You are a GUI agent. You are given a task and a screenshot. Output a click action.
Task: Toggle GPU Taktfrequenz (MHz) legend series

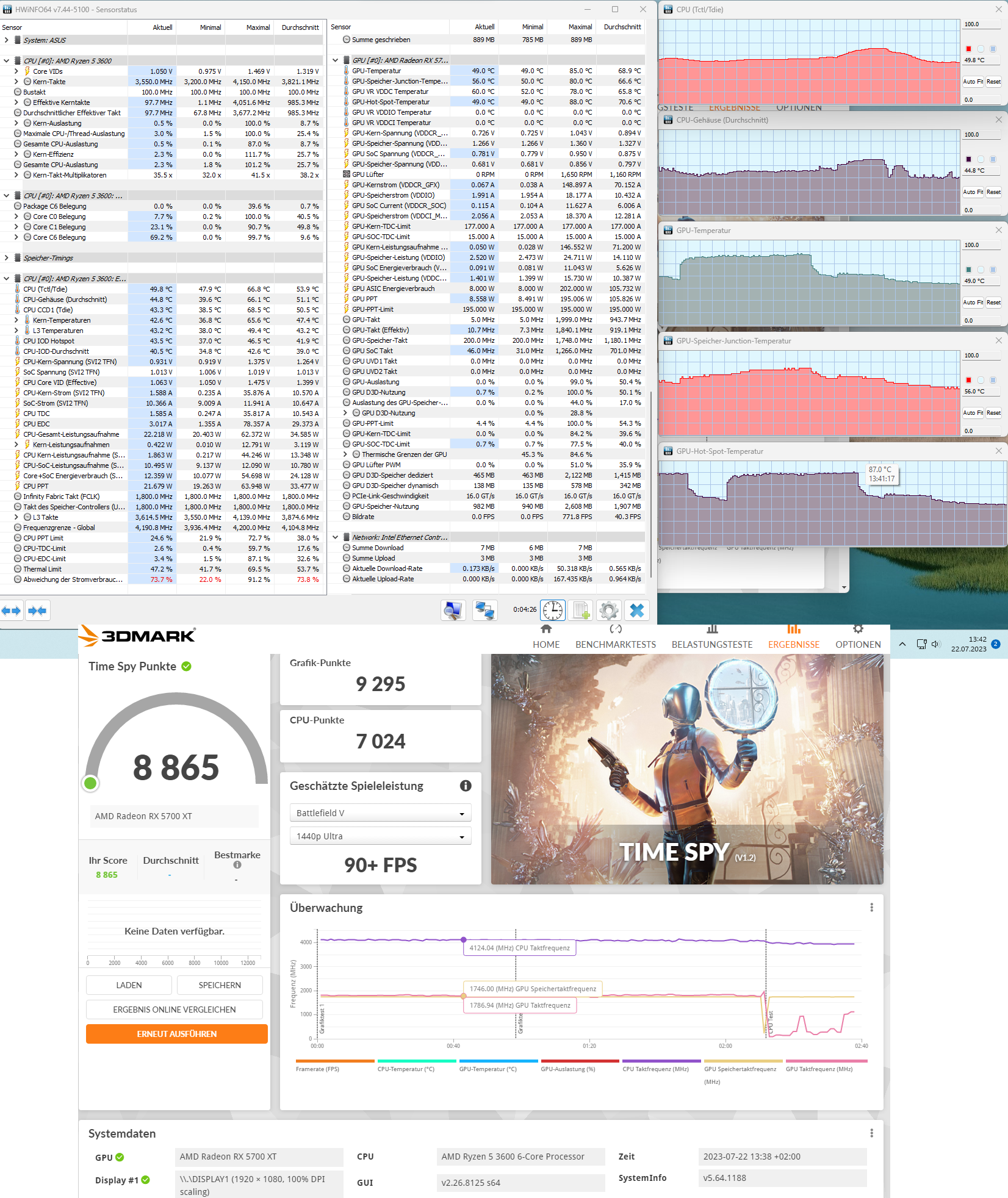tap(826, 1066)
